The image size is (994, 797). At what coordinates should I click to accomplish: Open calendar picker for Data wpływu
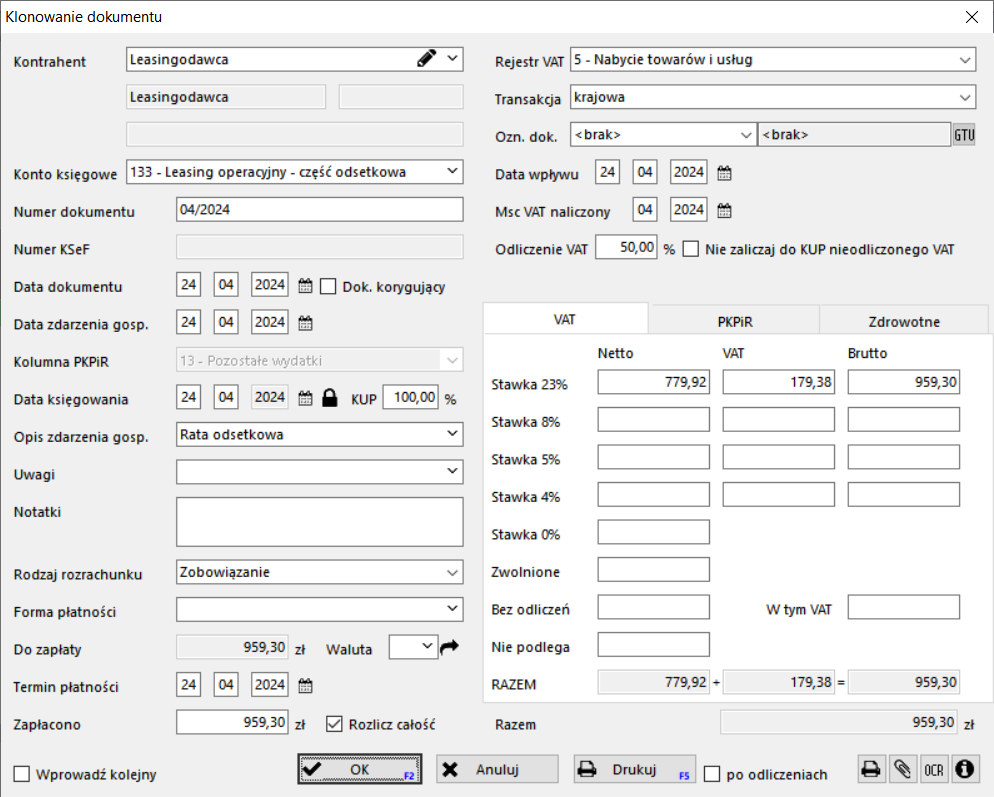click(x=724, y=173)
